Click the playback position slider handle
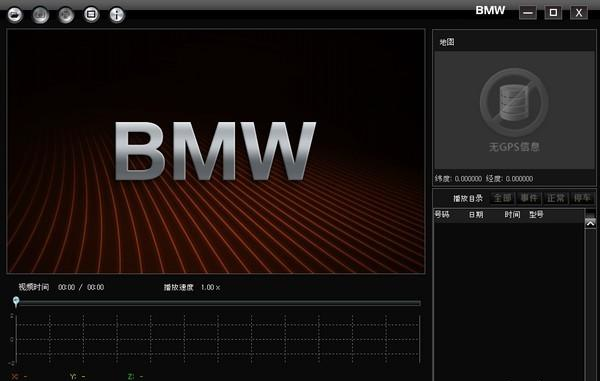This screenshot has height=381, width=600. coord(16,301)
